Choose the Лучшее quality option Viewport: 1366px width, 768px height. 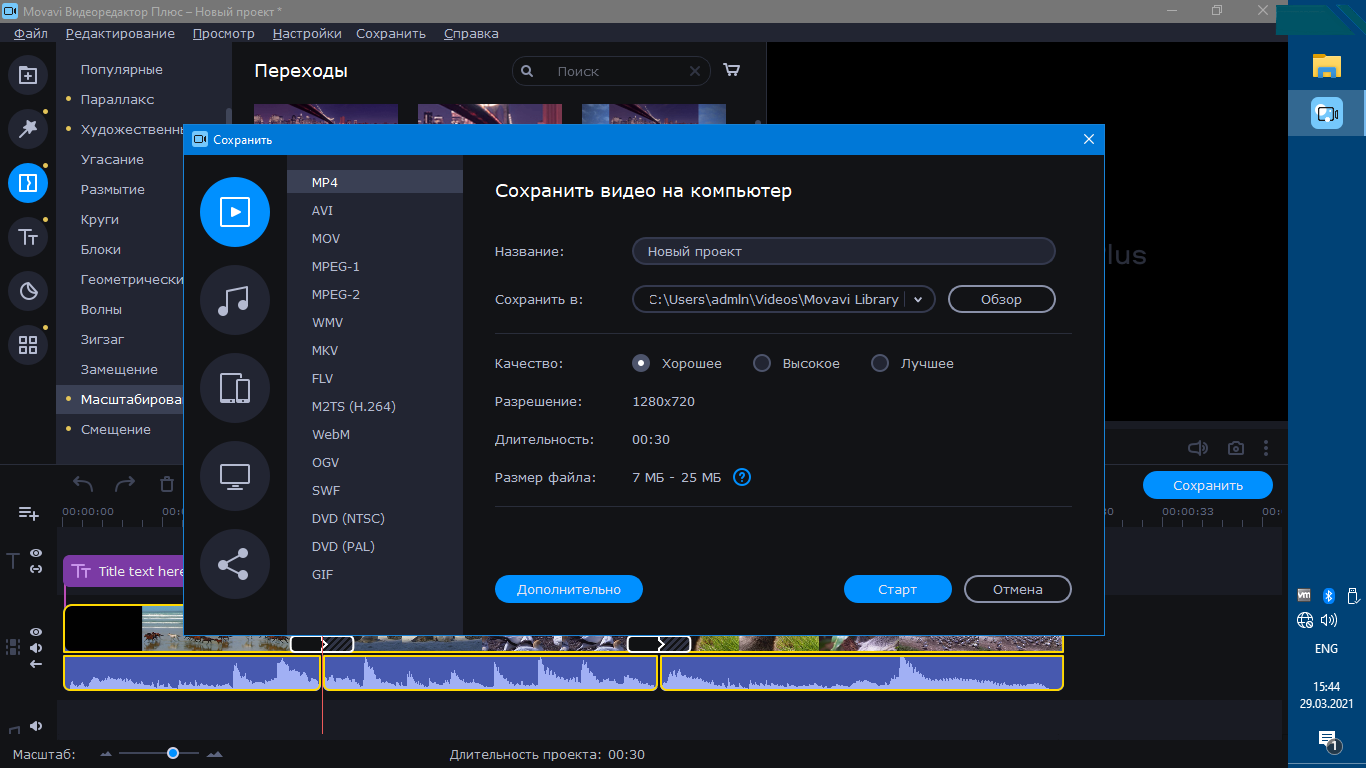coord(880,363)
